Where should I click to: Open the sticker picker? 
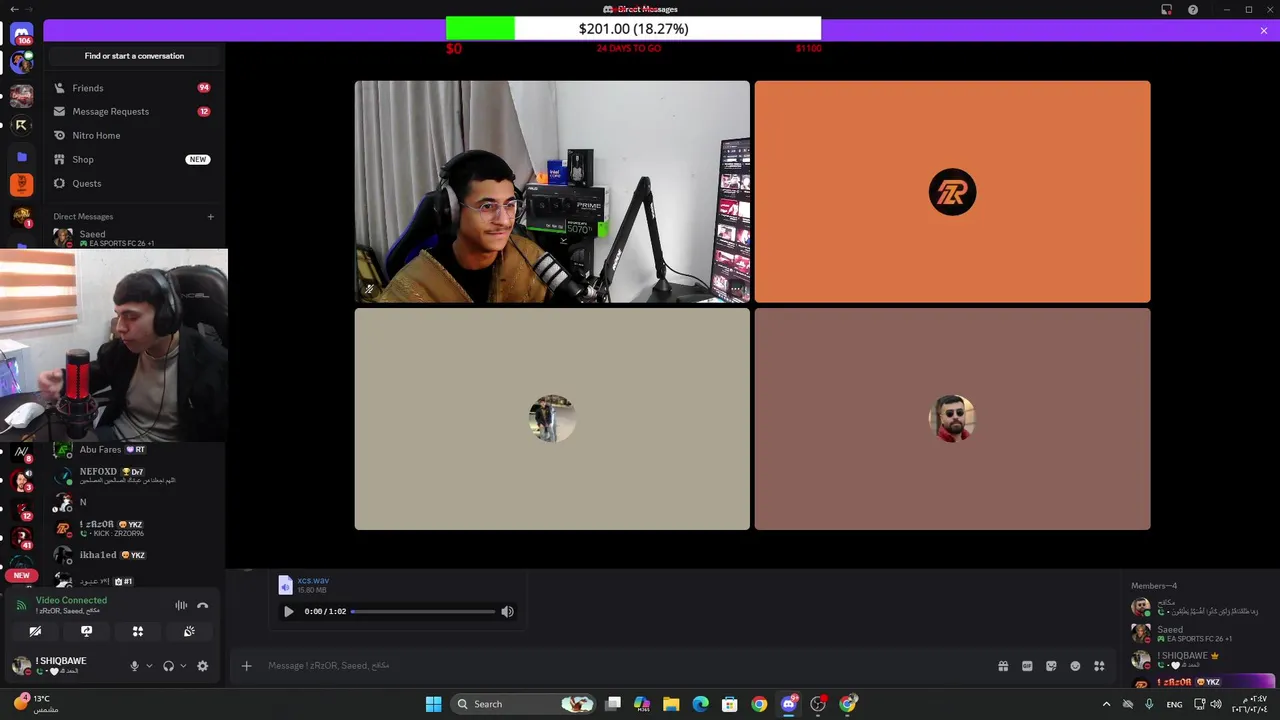[1051, 666]
